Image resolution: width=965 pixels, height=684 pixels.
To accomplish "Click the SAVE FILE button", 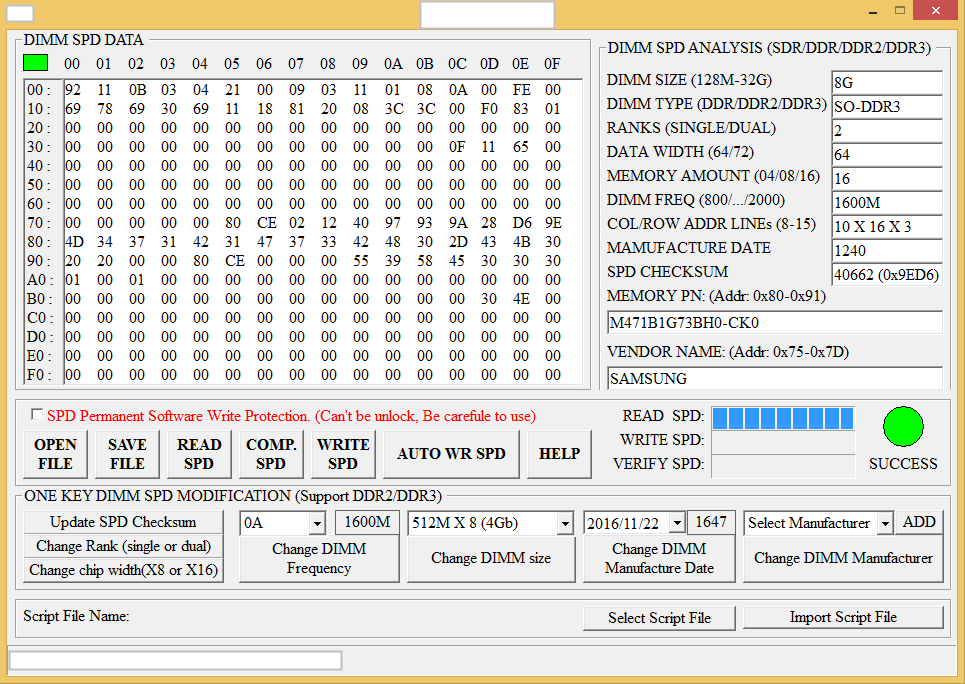I will (x=127, y=454).
